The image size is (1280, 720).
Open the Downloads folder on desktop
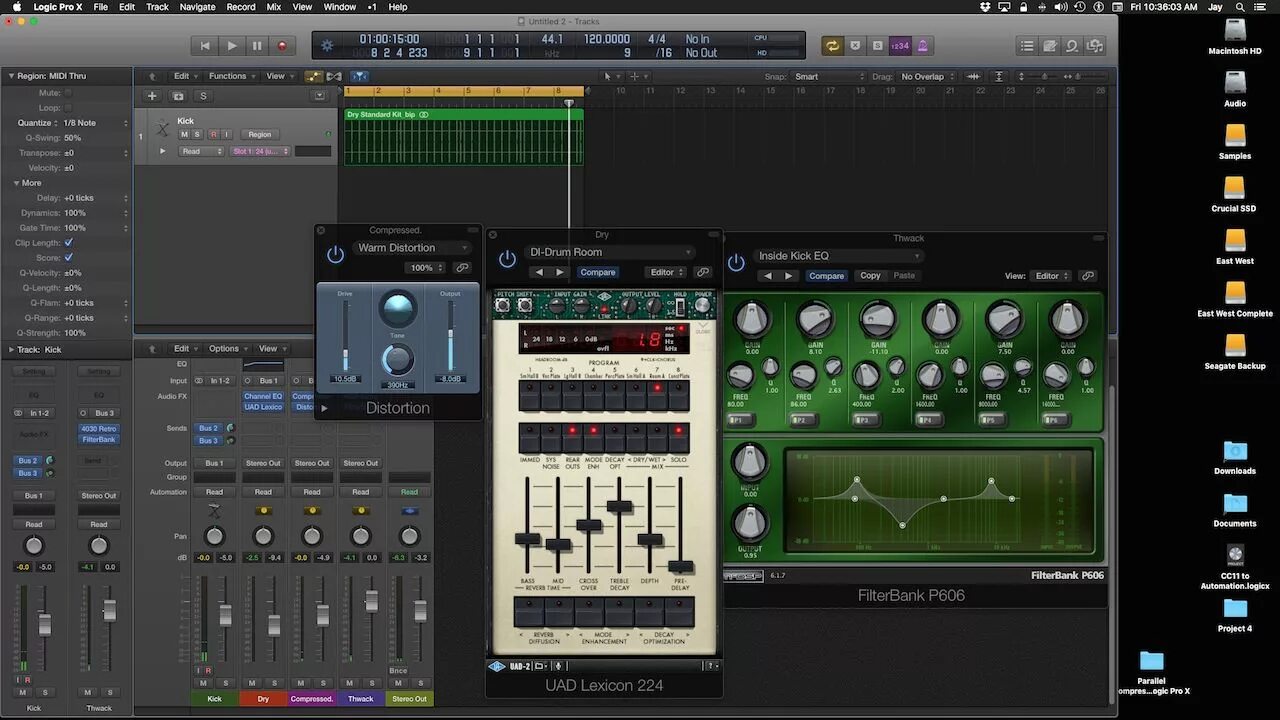tap(1235, 457)
